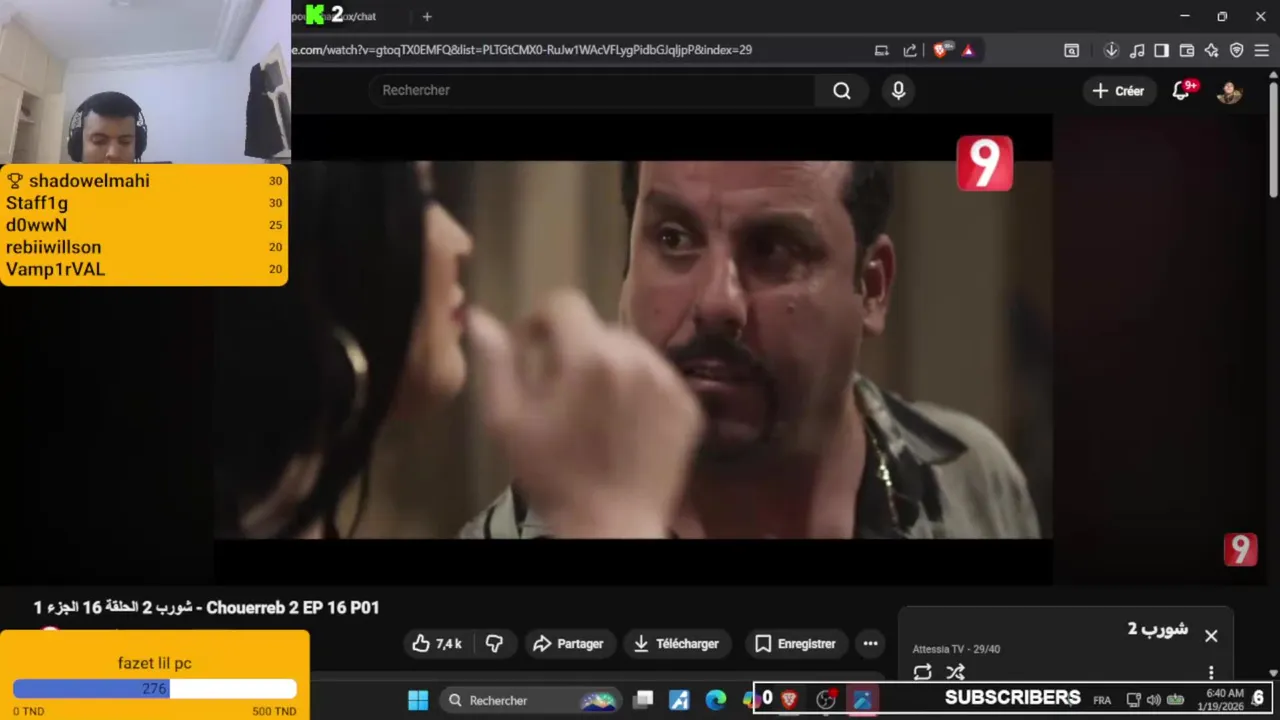This screenshot has width=1280, height=720.
Task: Close the شورب 2 playlist panel
Action: click(1211, 636)
